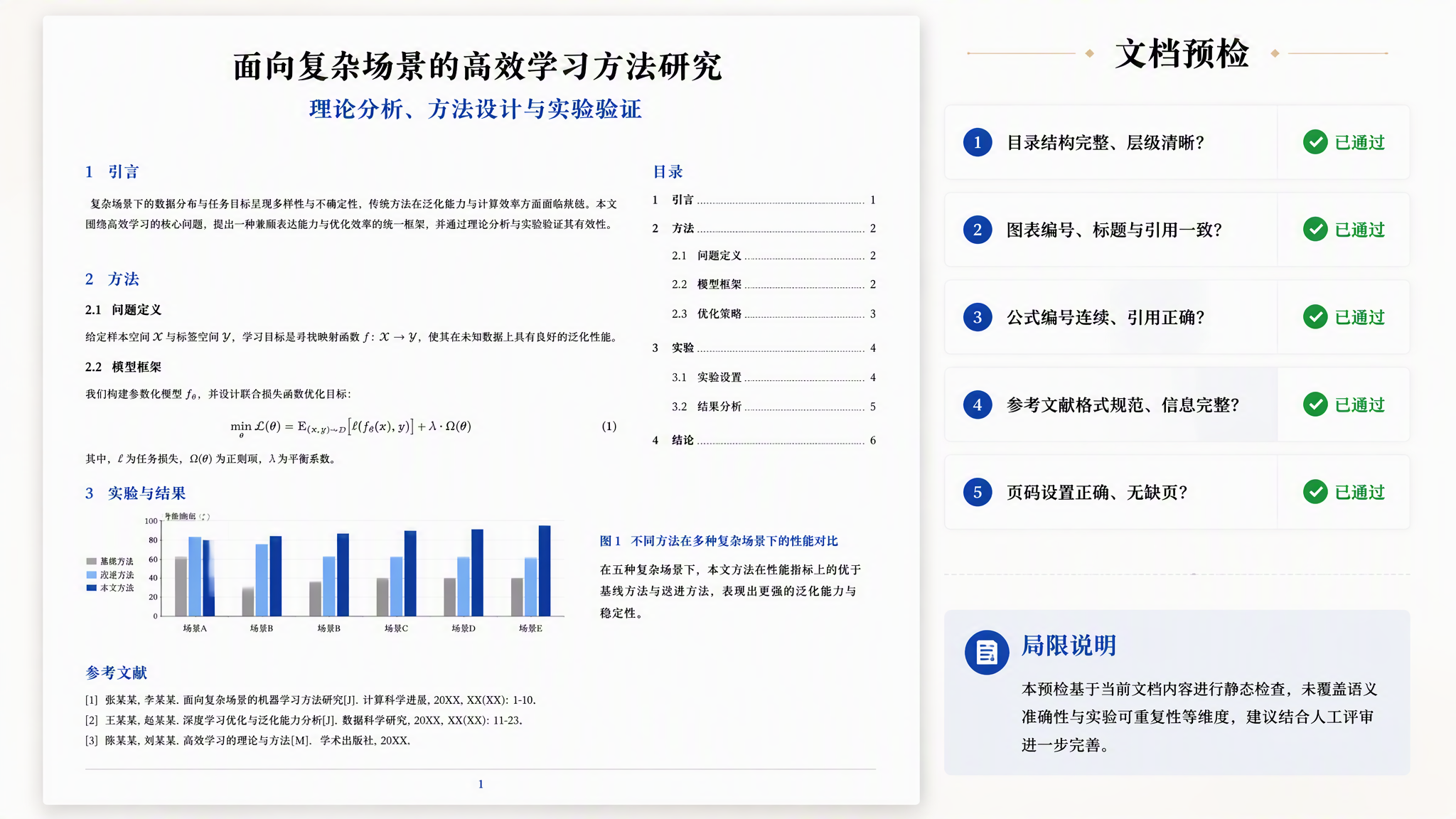Click the 场景E axis label
The width and height of the screenshot is (1456, 819).
coord(530,628)
